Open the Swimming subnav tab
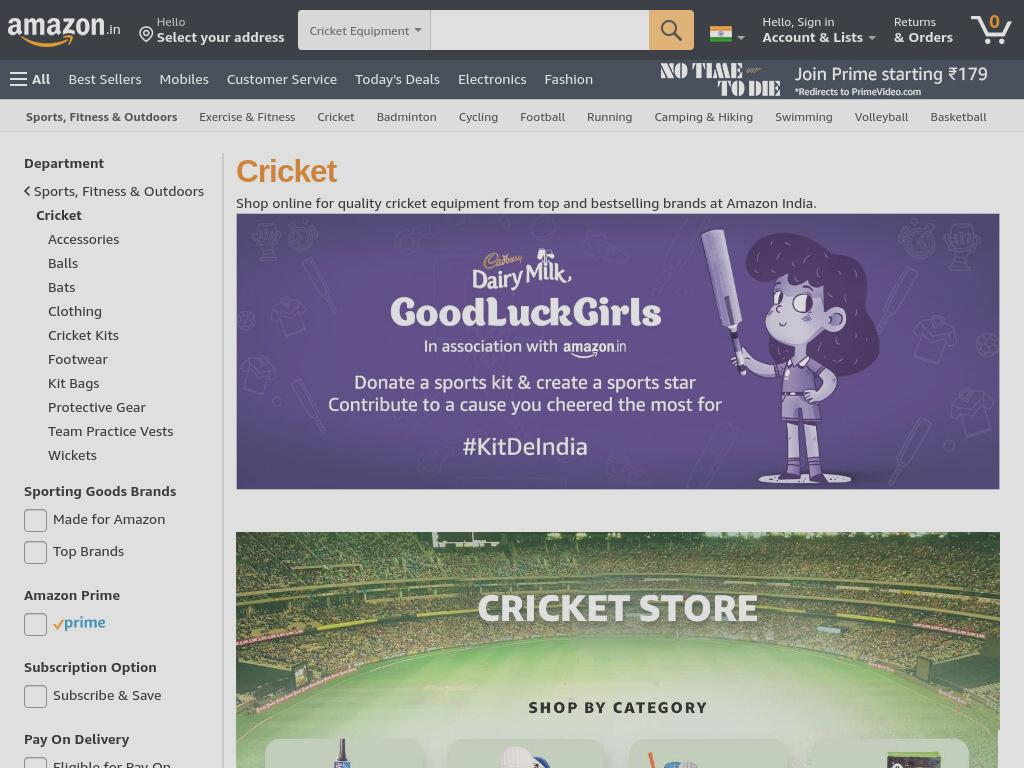Image resolution: width=1024 pixels, height=768 pixels. point(803,117)
